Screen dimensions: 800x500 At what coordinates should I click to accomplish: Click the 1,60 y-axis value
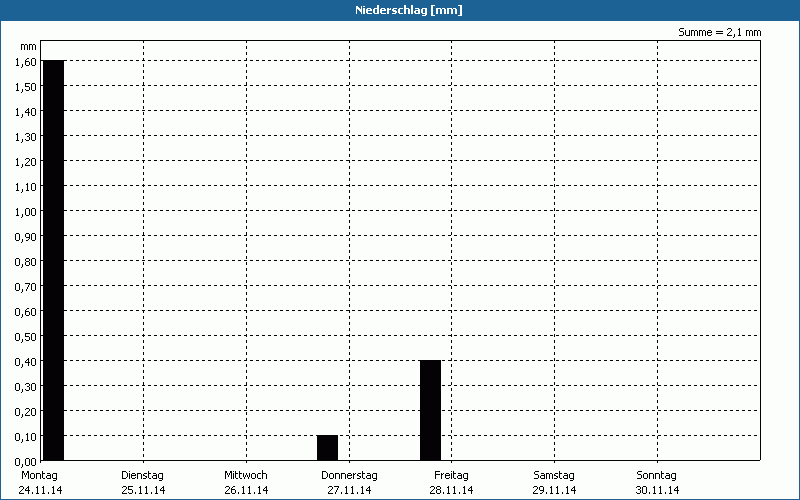click(x=26, y=62)
